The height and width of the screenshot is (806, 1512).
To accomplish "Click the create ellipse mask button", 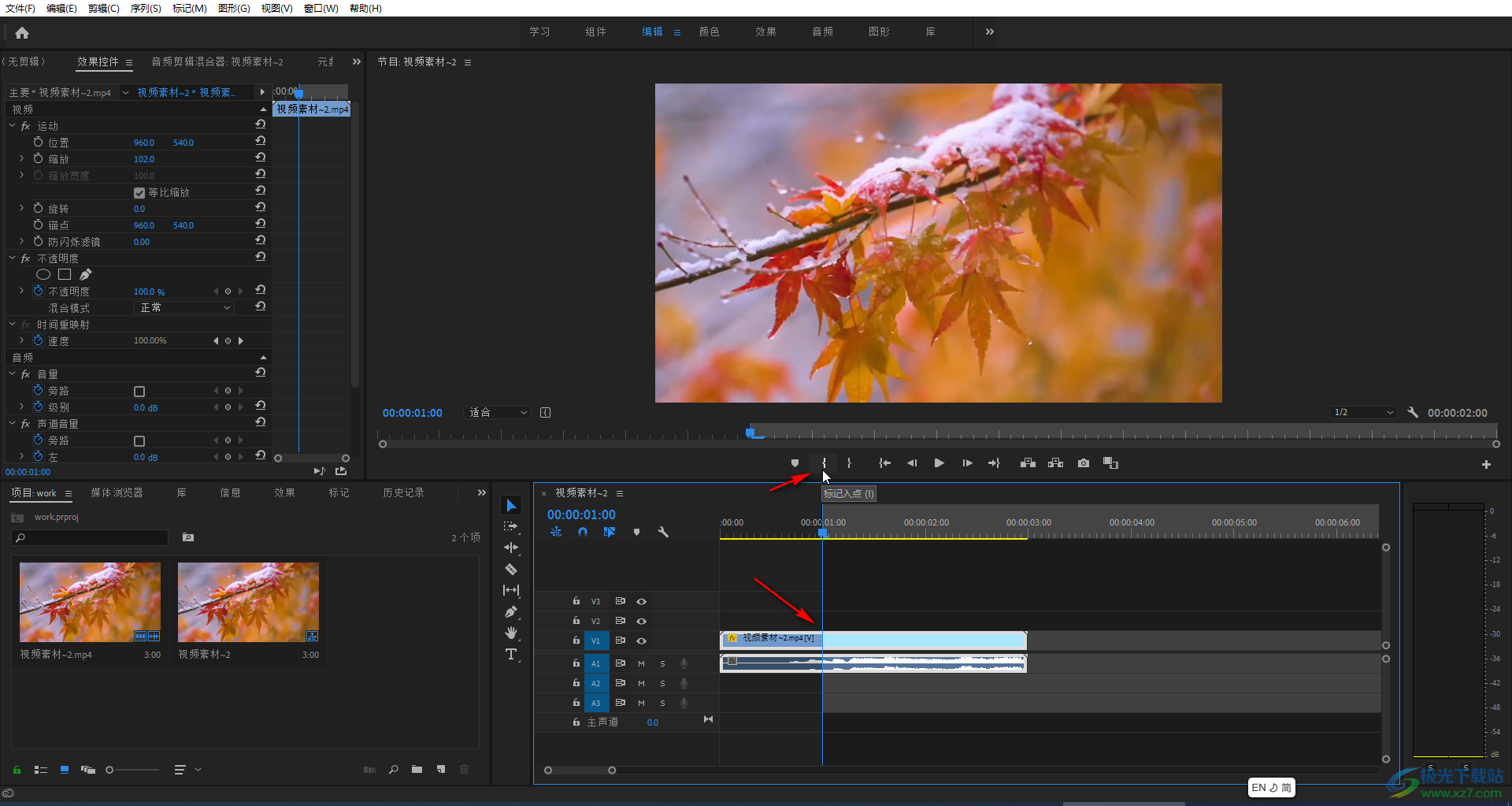I will [43, 274].
